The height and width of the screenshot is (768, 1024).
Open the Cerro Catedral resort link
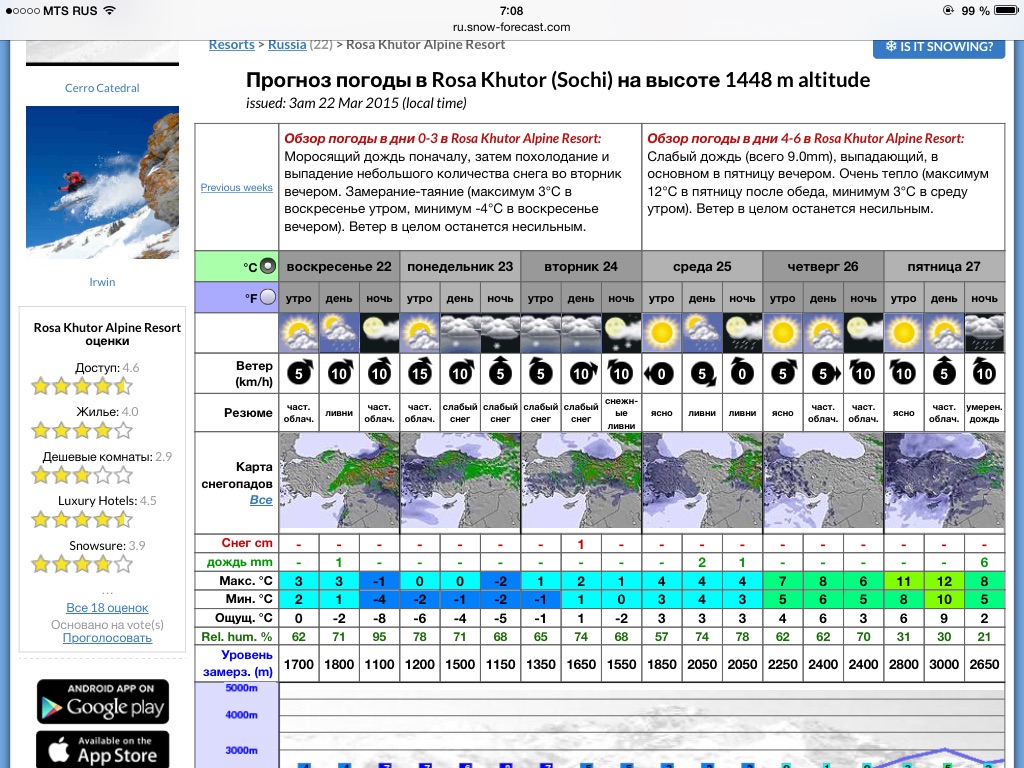click(102, 88)
